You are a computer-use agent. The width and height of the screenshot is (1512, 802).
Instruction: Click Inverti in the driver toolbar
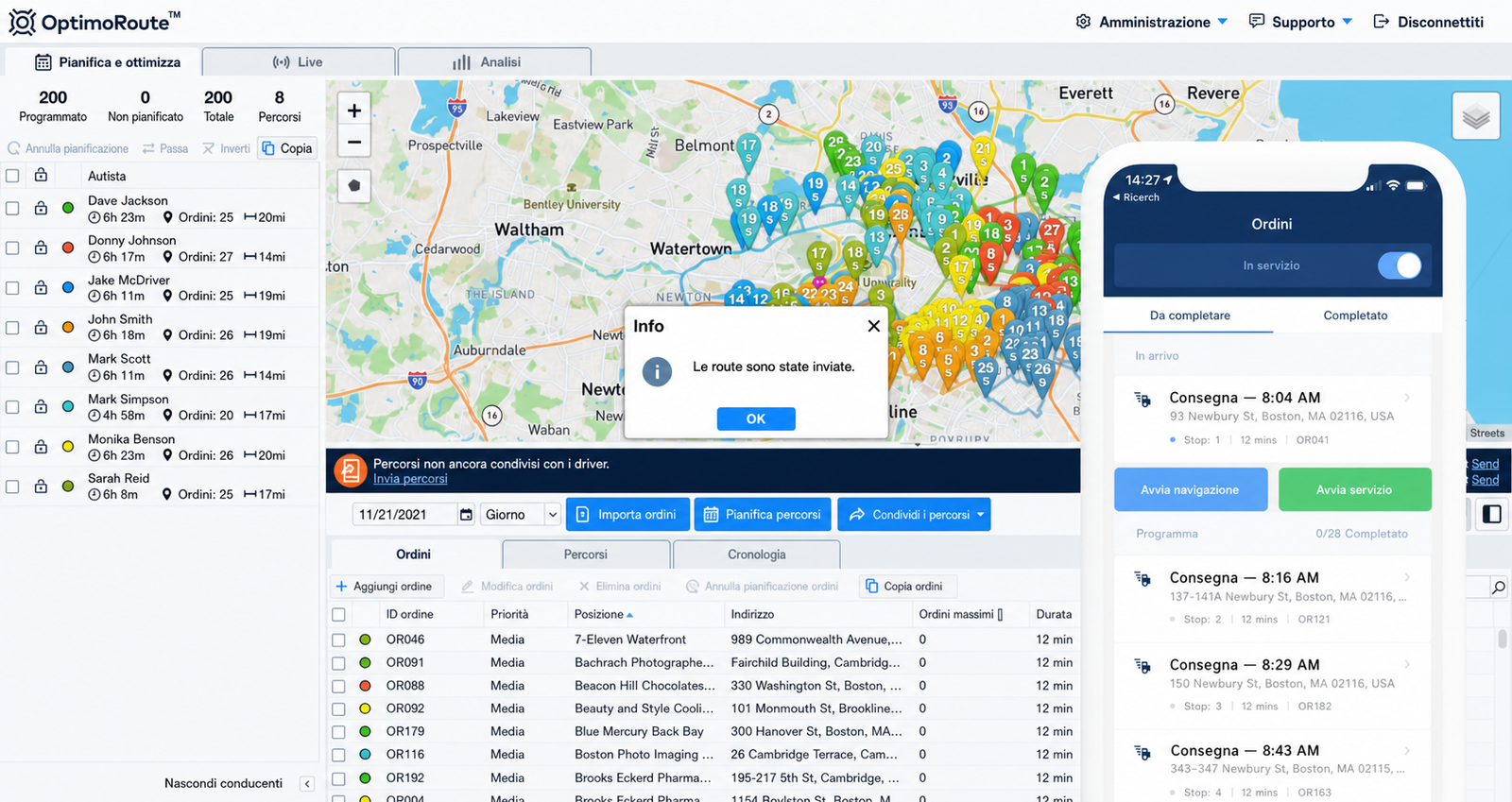click(227, 148)
